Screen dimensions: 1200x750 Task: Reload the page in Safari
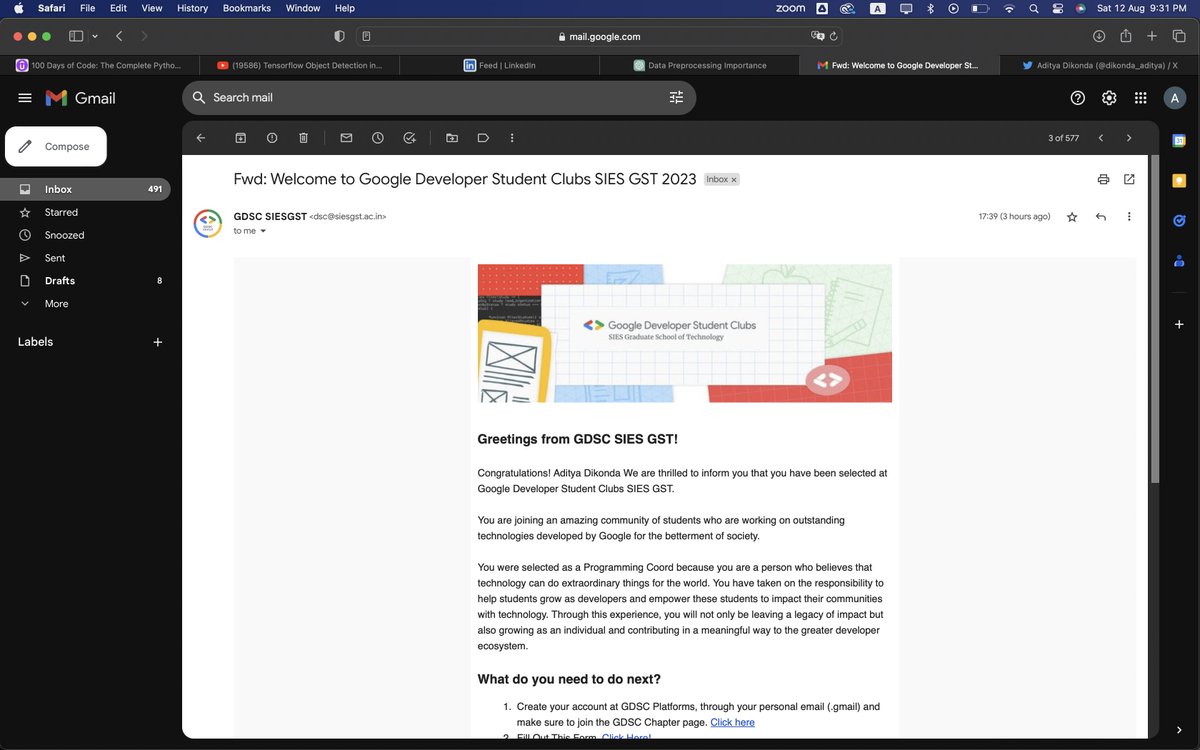[x=833, y=36]
